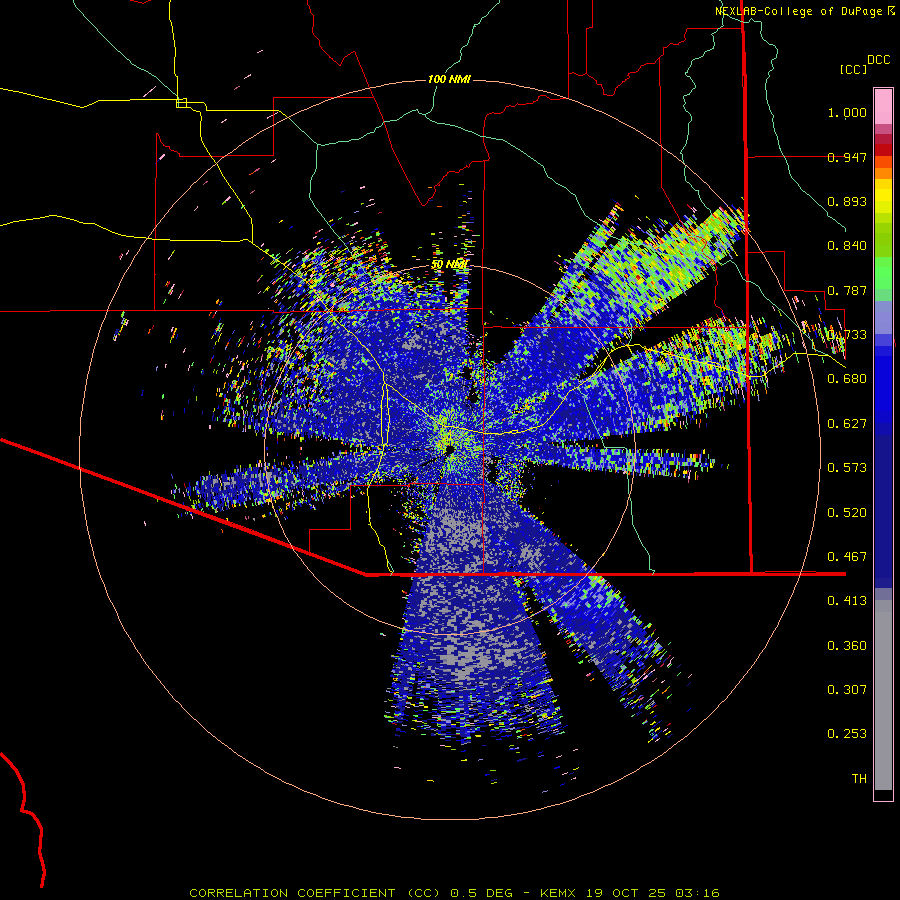Image resolution: width=900 pixels, height=900 pixels.
Task: Click the 0.627 scale value
Action: pyautogui.click(x=847, y=424)
